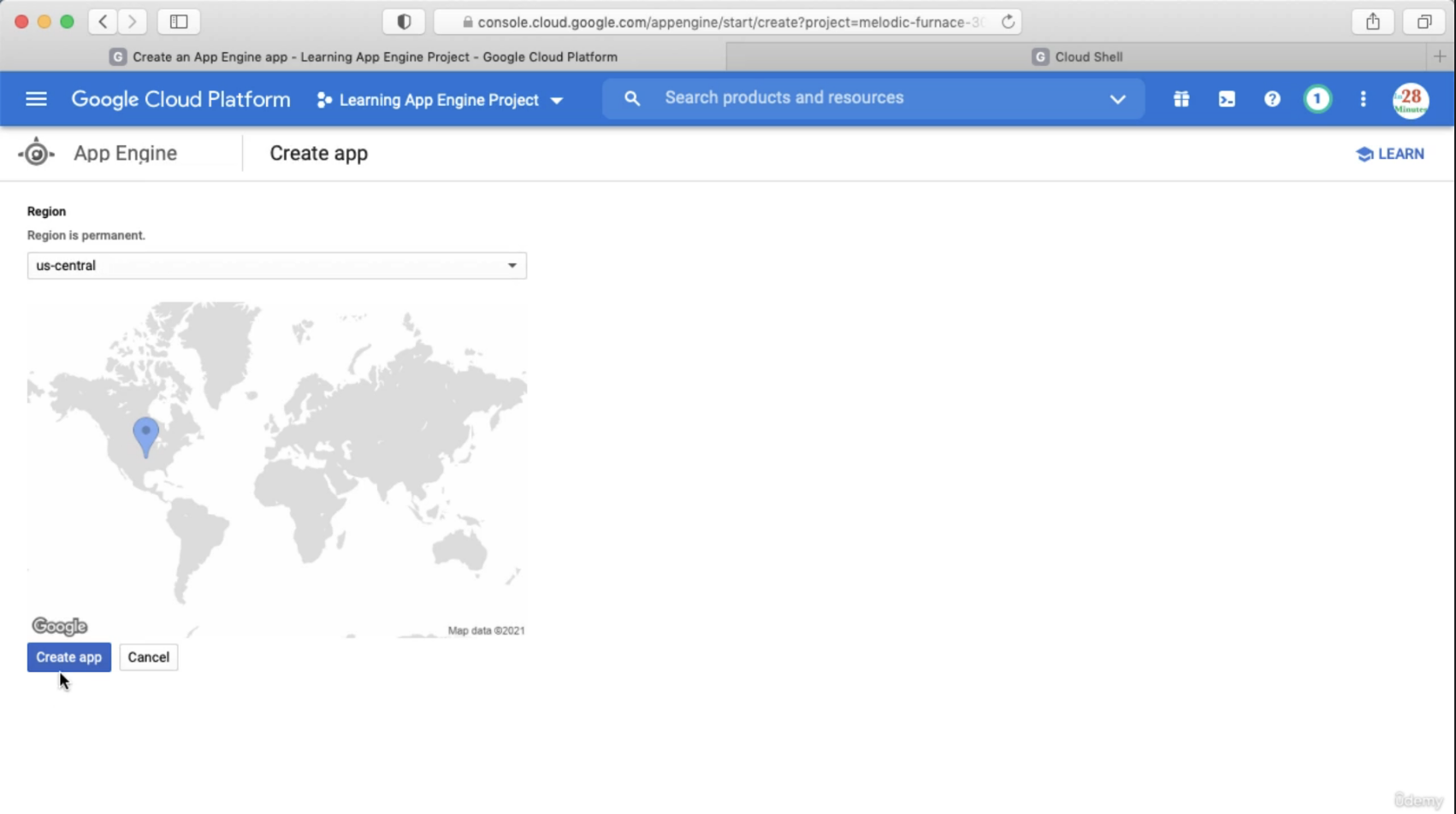Click the Map data ©2021 attribution
The width and height of the screenshot is (1456, 814).
(x=486, y=631)
